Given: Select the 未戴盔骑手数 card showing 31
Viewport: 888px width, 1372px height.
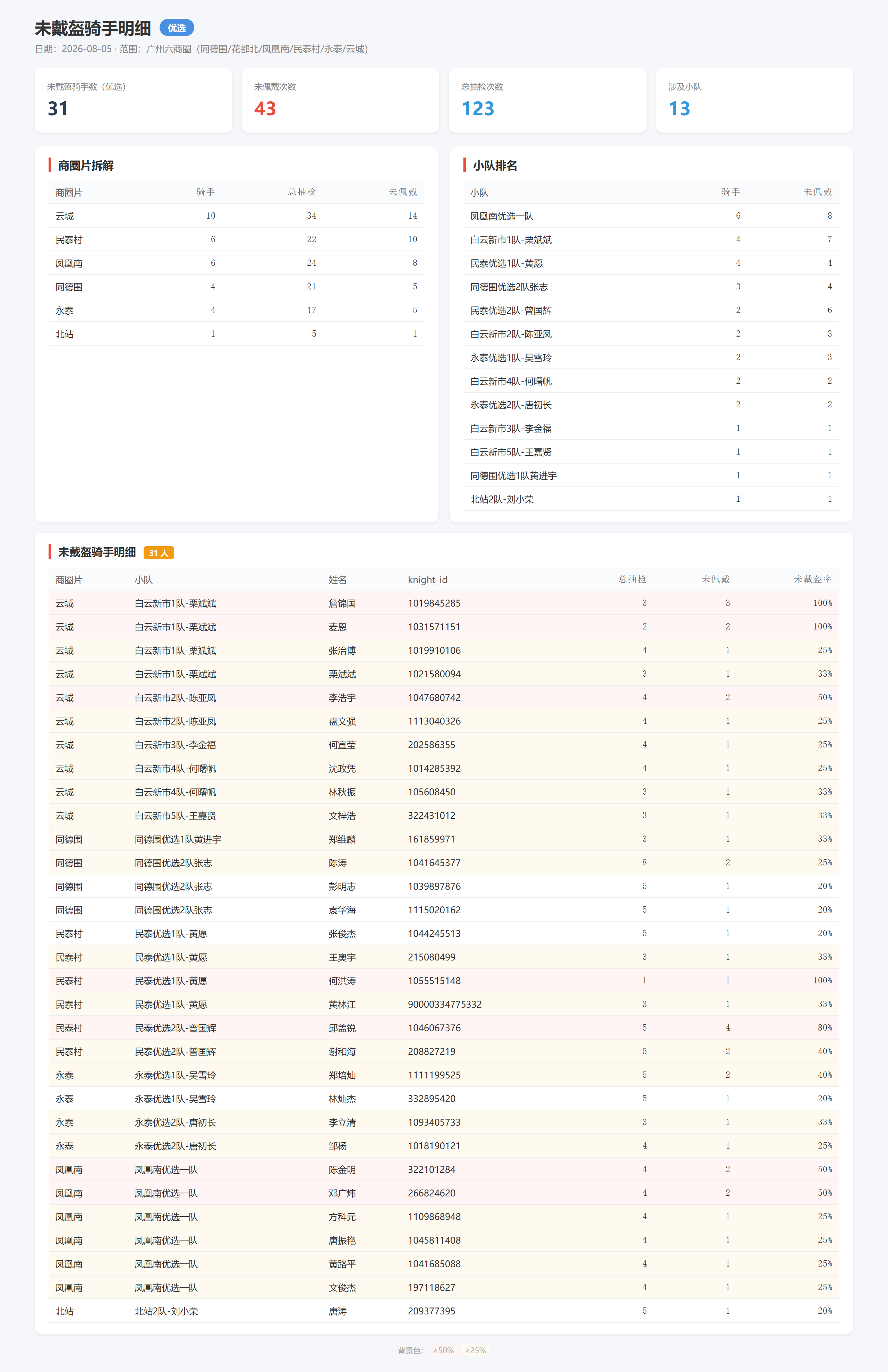Looking at the screenshot, I should [133, 100].
